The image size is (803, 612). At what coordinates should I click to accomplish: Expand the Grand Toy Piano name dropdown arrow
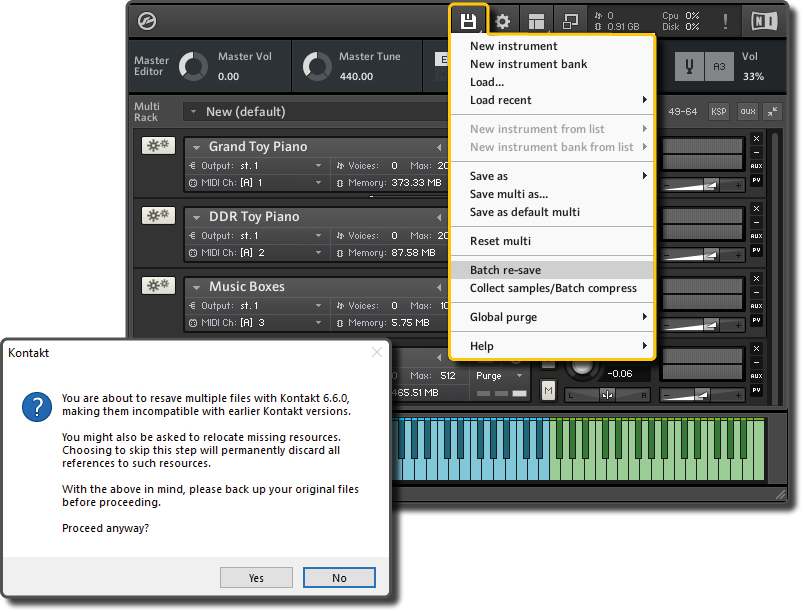tap(196, 147)
